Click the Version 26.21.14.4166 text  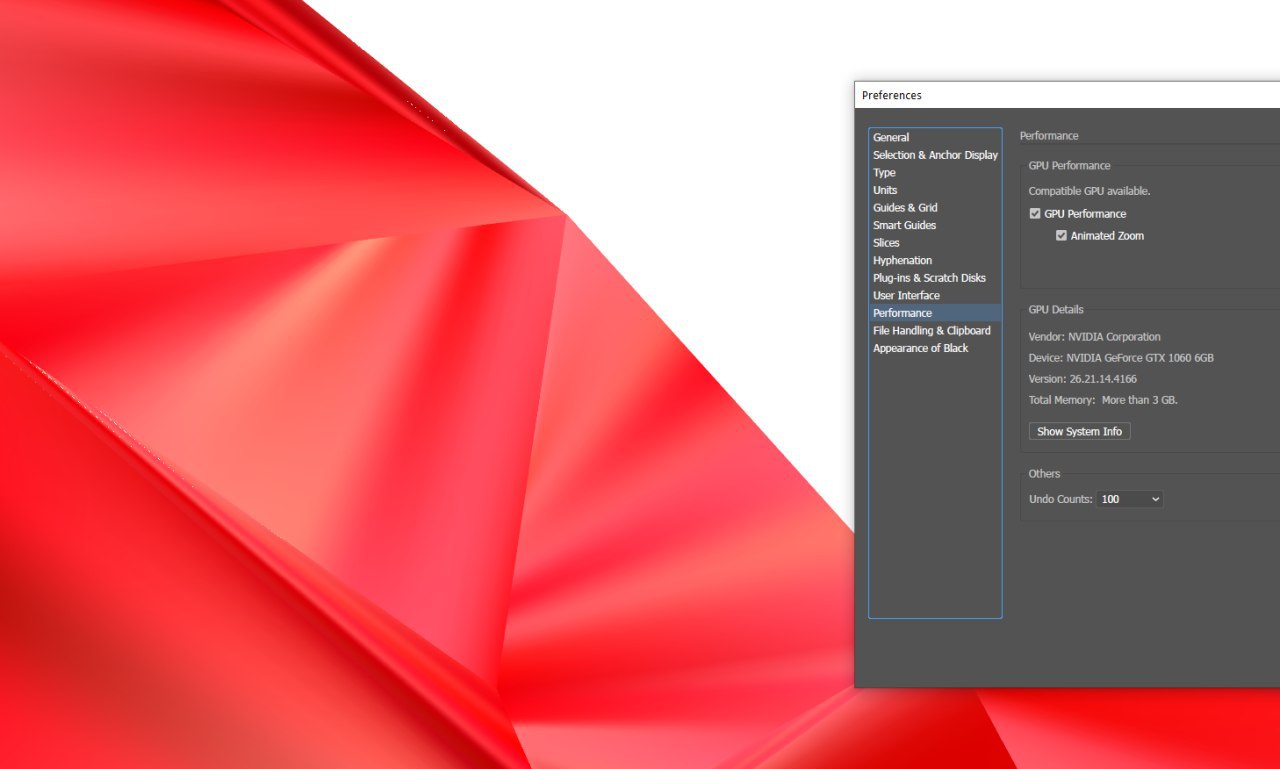1082,379
